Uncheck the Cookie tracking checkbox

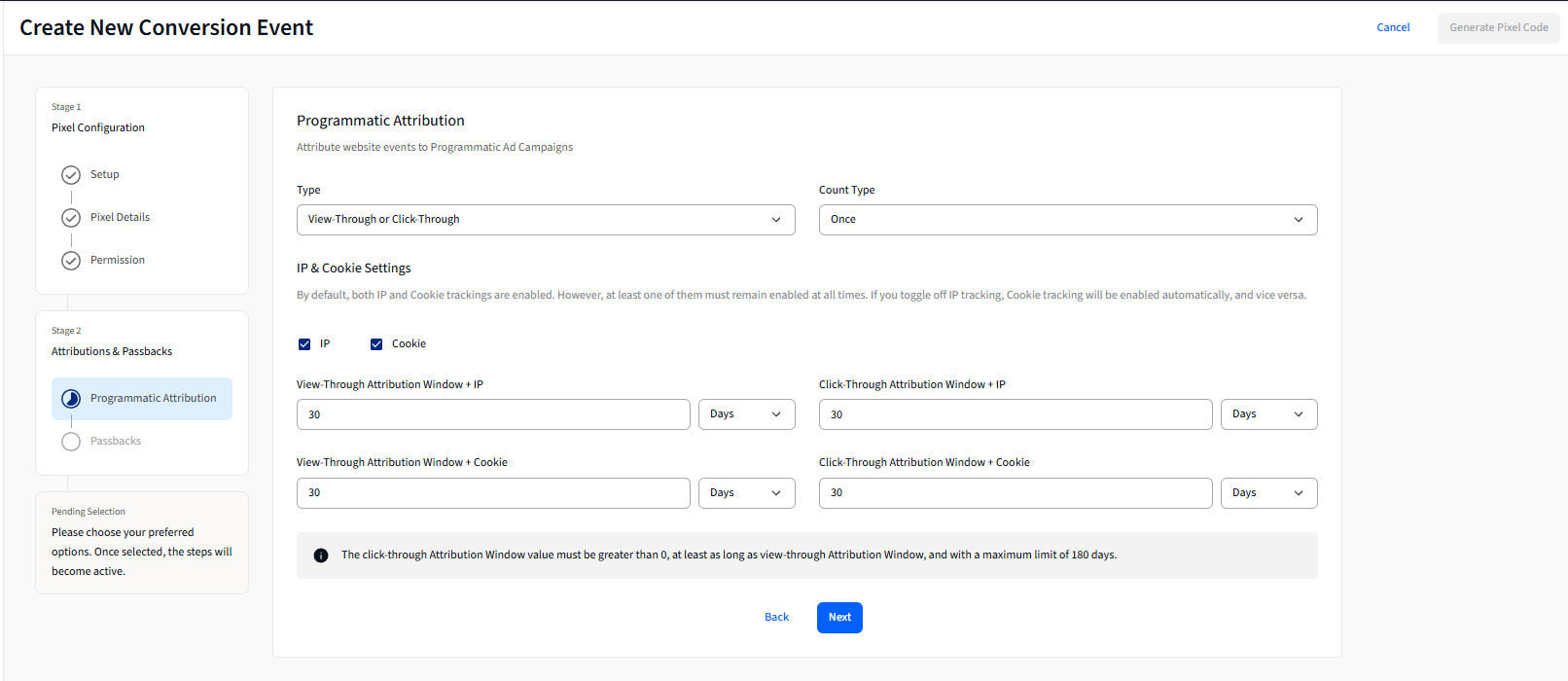point(376,344)
